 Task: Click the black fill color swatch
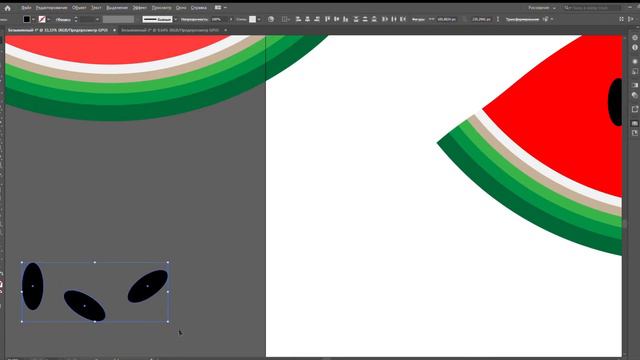click(x=27, y=19)
